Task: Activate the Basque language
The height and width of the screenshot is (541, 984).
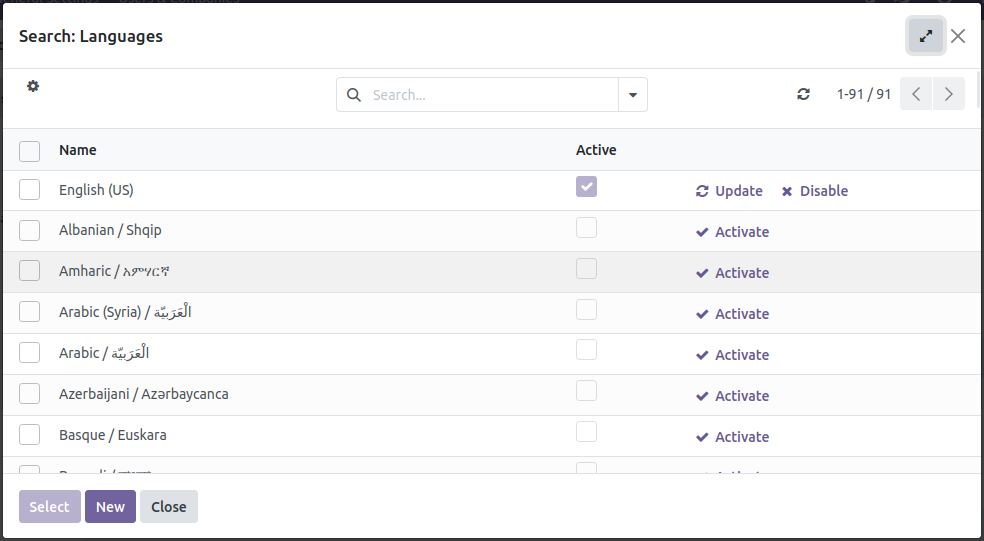Action: click(732, 437)
